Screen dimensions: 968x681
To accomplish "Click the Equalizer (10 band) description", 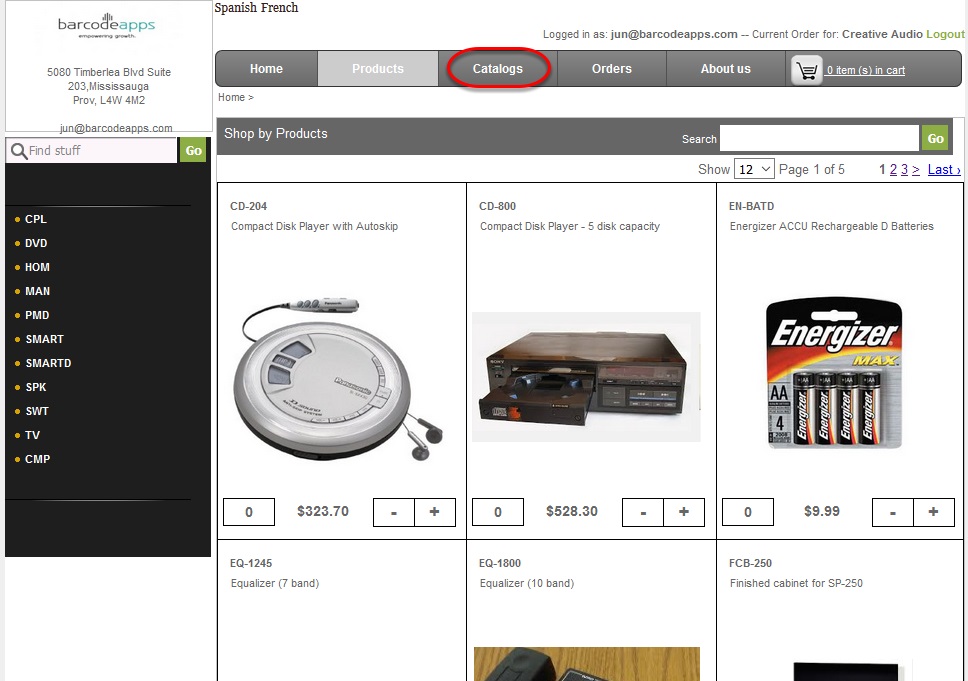I will click(527, 583).
